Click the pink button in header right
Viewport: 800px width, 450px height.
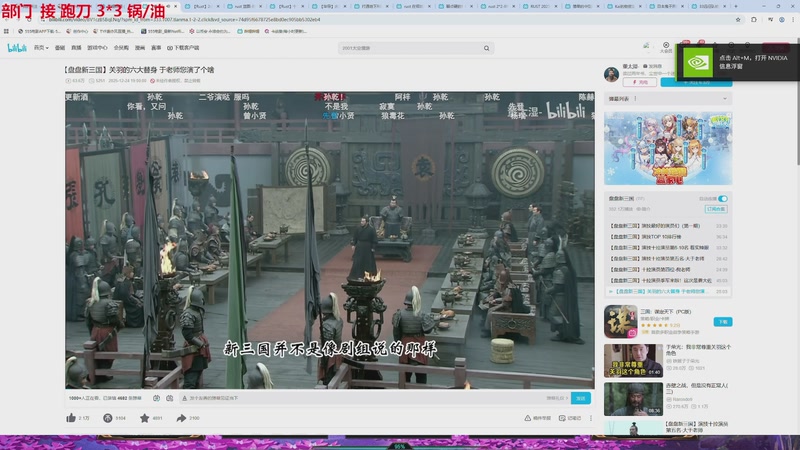coord(776,47)
